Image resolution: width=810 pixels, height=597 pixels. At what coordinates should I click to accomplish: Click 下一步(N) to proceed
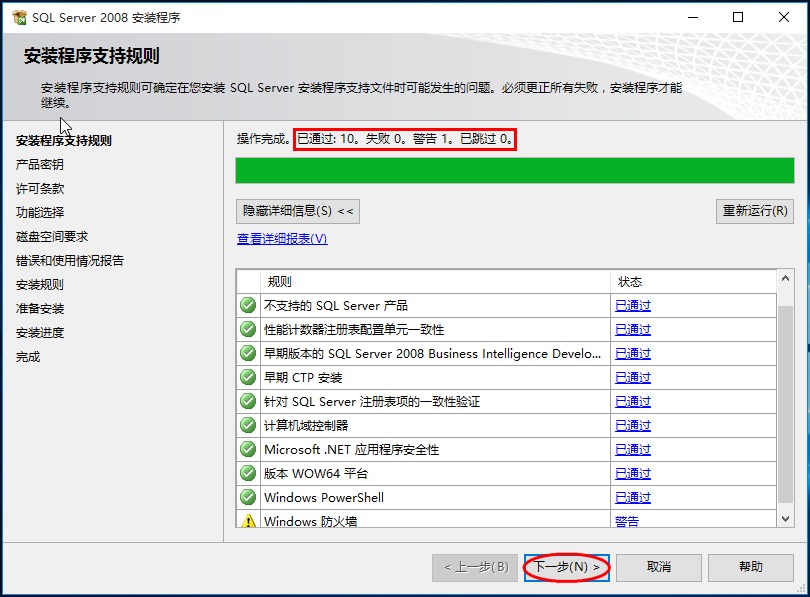[x=567, y=568]
